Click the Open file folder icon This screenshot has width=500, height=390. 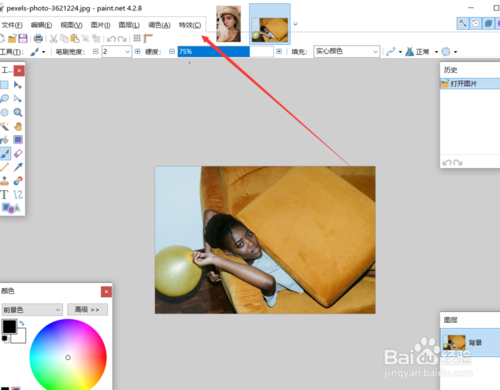(x=12, y=39)
